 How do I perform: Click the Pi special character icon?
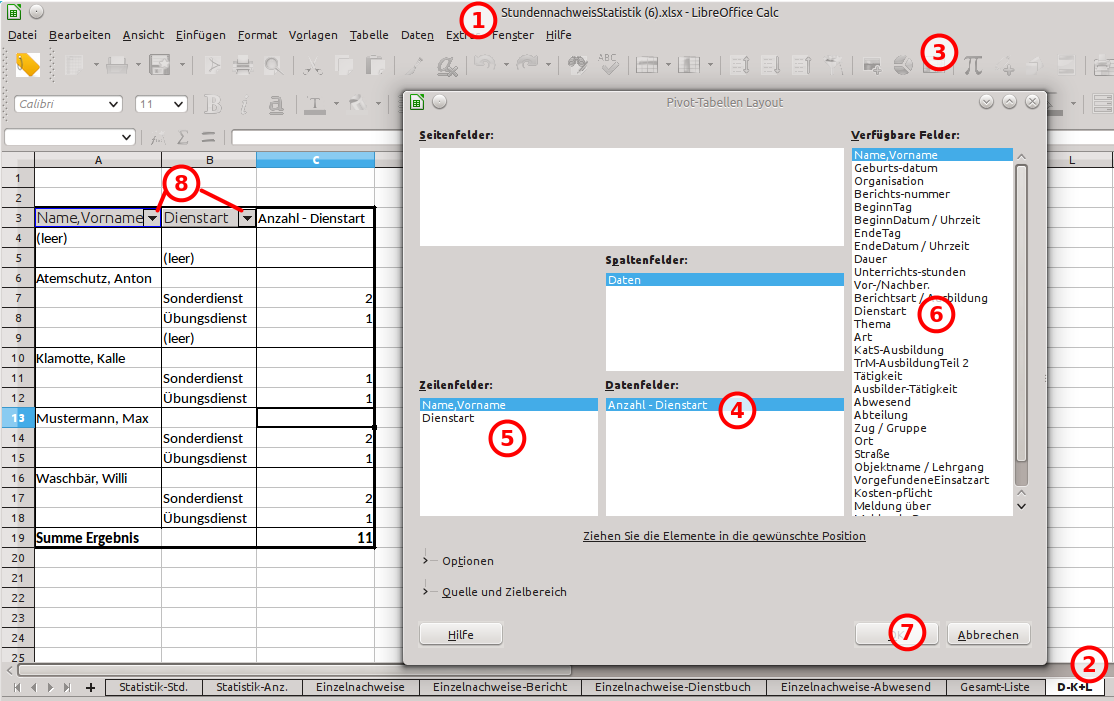pyautogui.click(x=972, y=66)
